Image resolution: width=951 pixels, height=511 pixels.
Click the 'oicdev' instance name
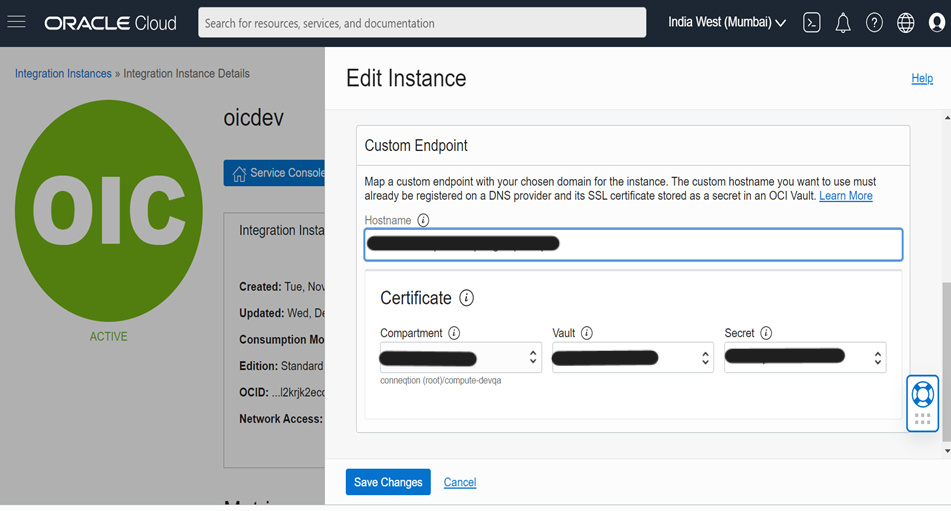coord(254,118)
